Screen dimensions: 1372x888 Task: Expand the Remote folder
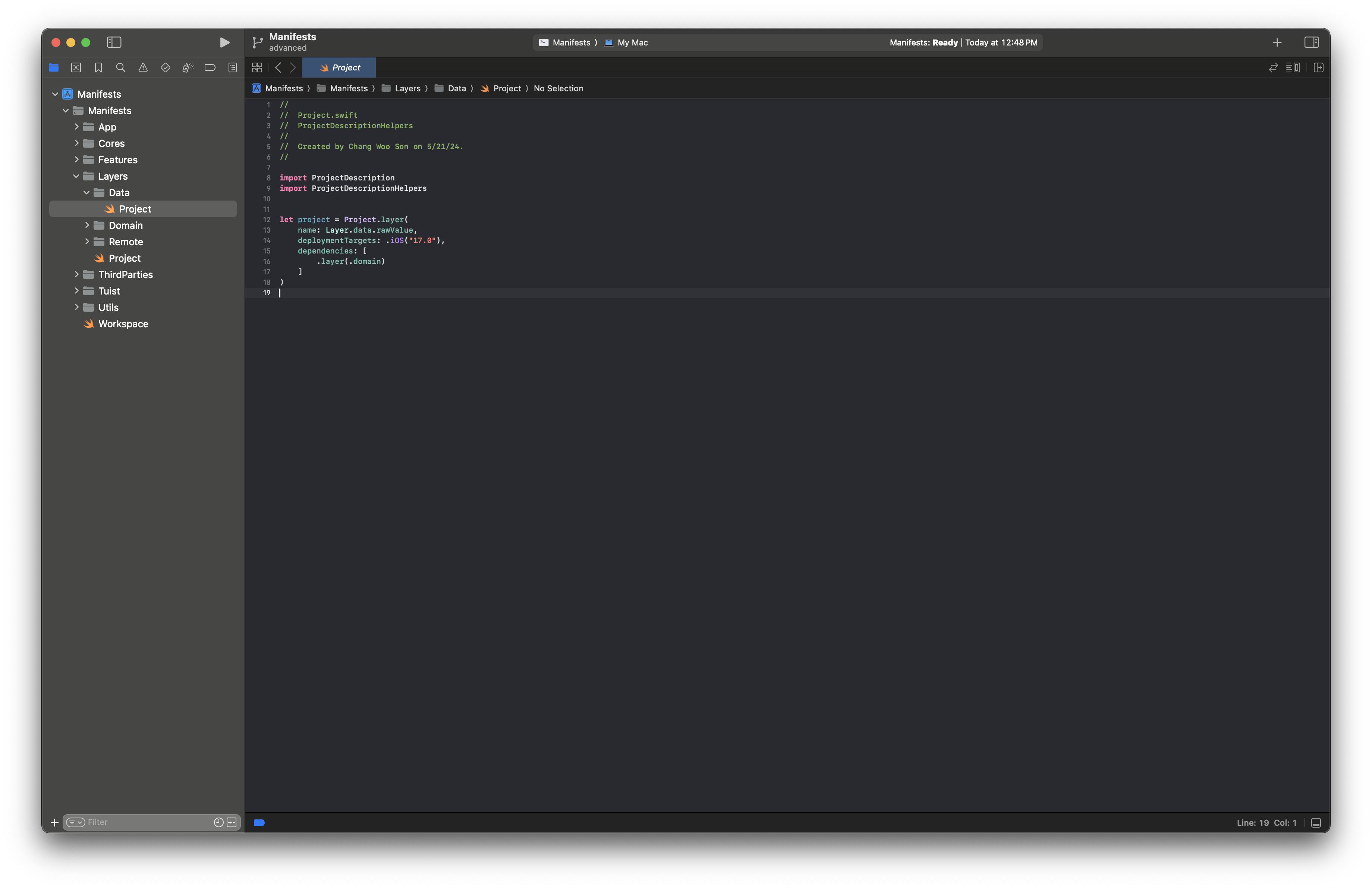tap(86, 242)
